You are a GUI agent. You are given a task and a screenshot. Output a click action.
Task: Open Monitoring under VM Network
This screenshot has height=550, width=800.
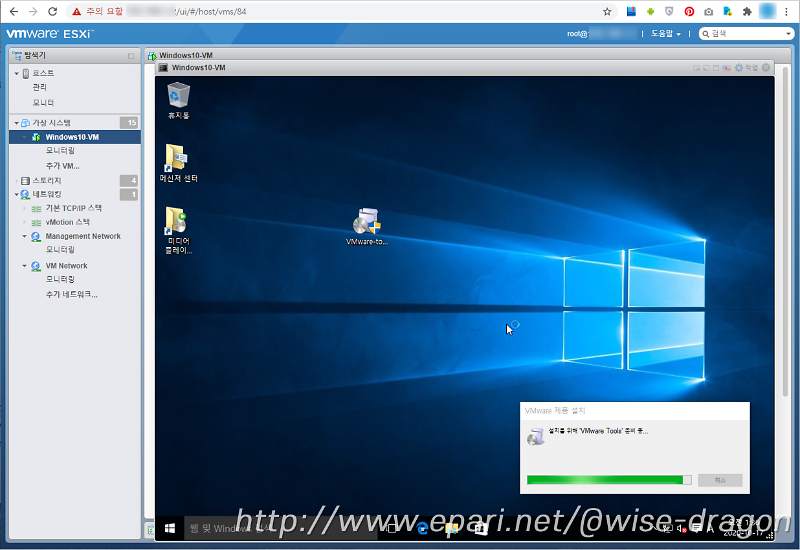pos(60,279)
